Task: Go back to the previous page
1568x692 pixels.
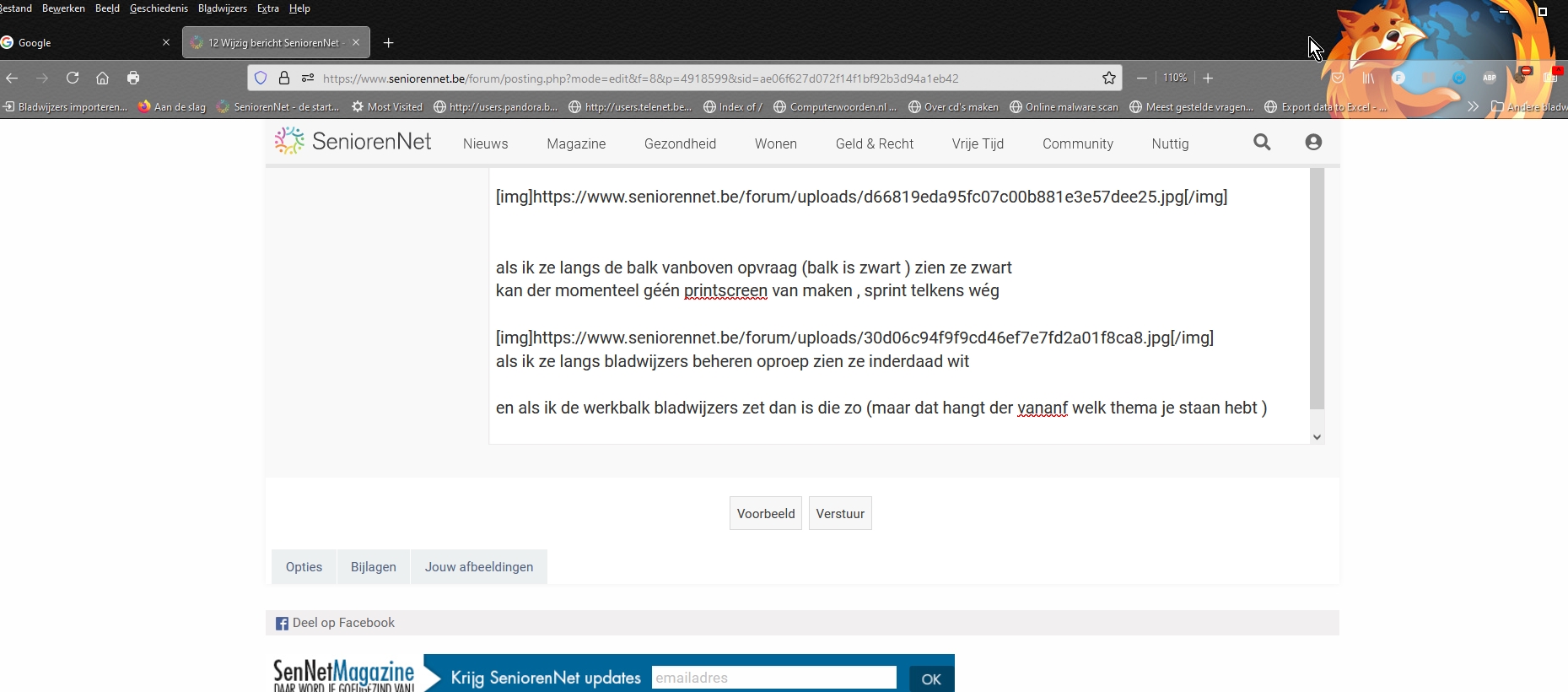Action: point(12,78)
